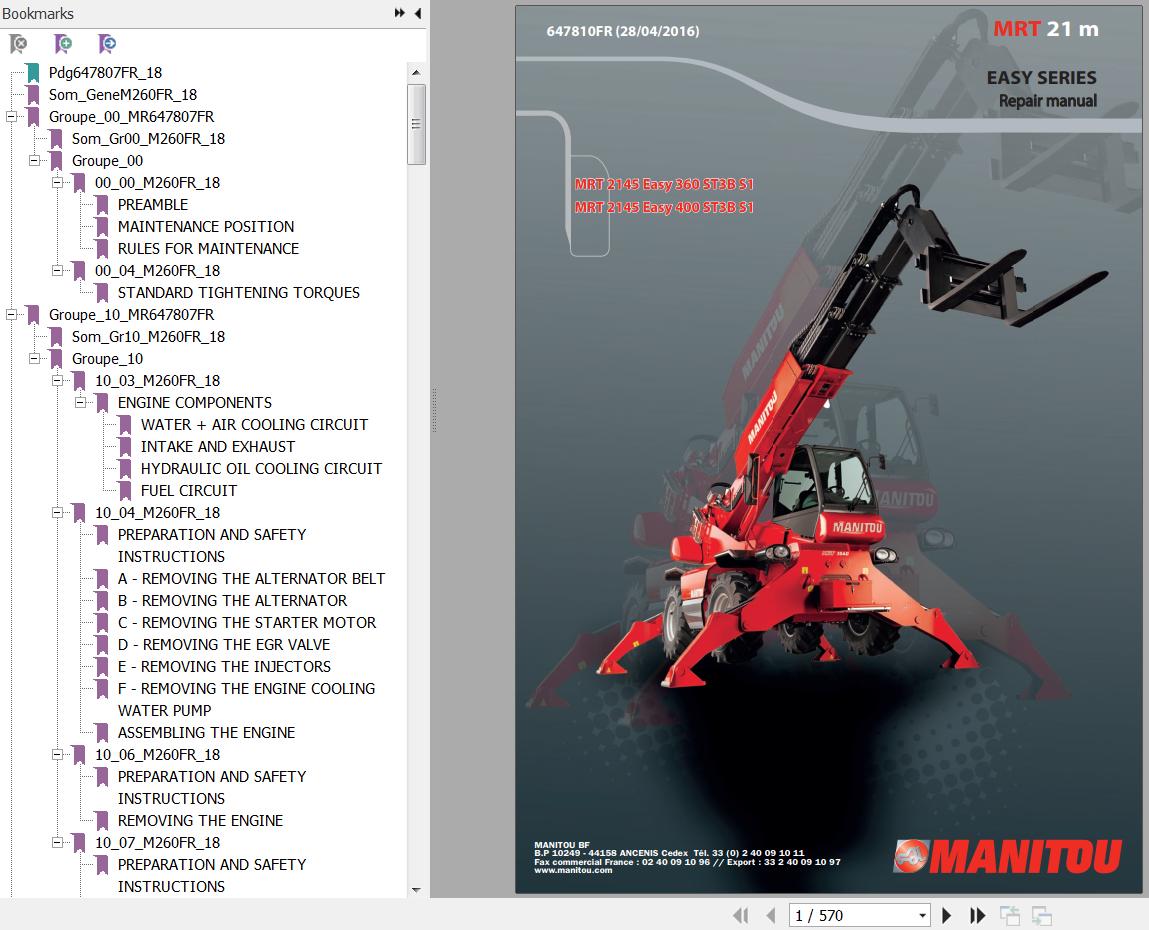Go to RULES FOR MAINTENANCE bookmark
Viewport: 1149px width, 930px height.
click(x=208, y=248)
